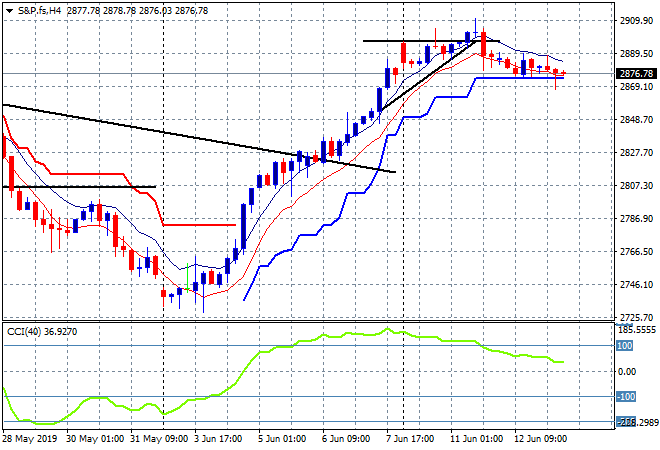
Task: Click the 30 May 01:00 time label
Action: (95, 439)
